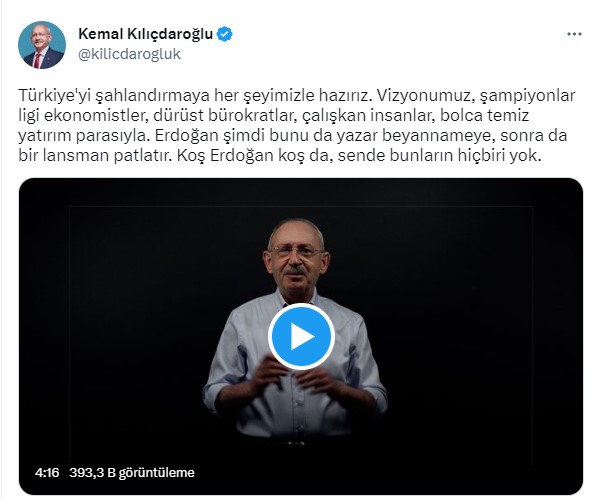Open Kemal Kılıçdaroğlu's round profile avatar

(42, 45)
